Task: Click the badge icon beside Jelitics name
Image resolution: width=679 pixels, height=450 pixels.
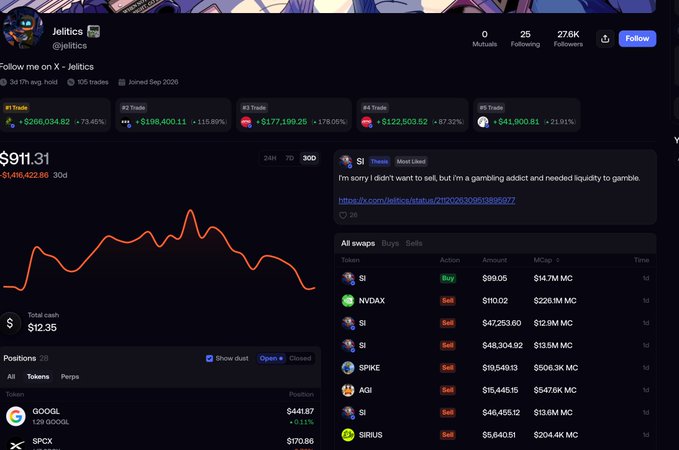Action: click(94, 31)
